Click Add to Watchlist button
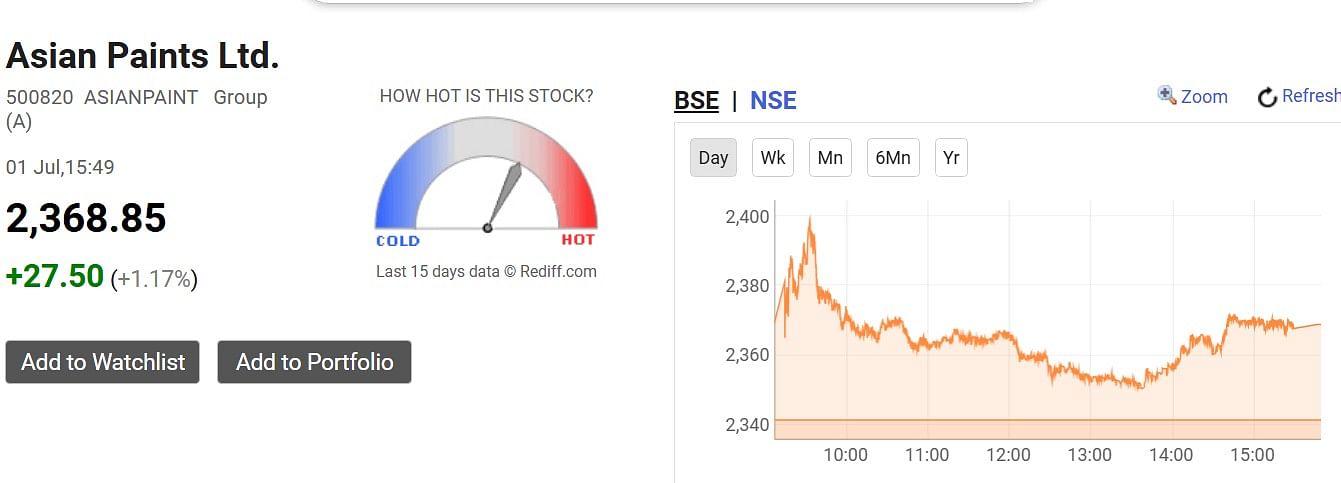 coord(103,362)
